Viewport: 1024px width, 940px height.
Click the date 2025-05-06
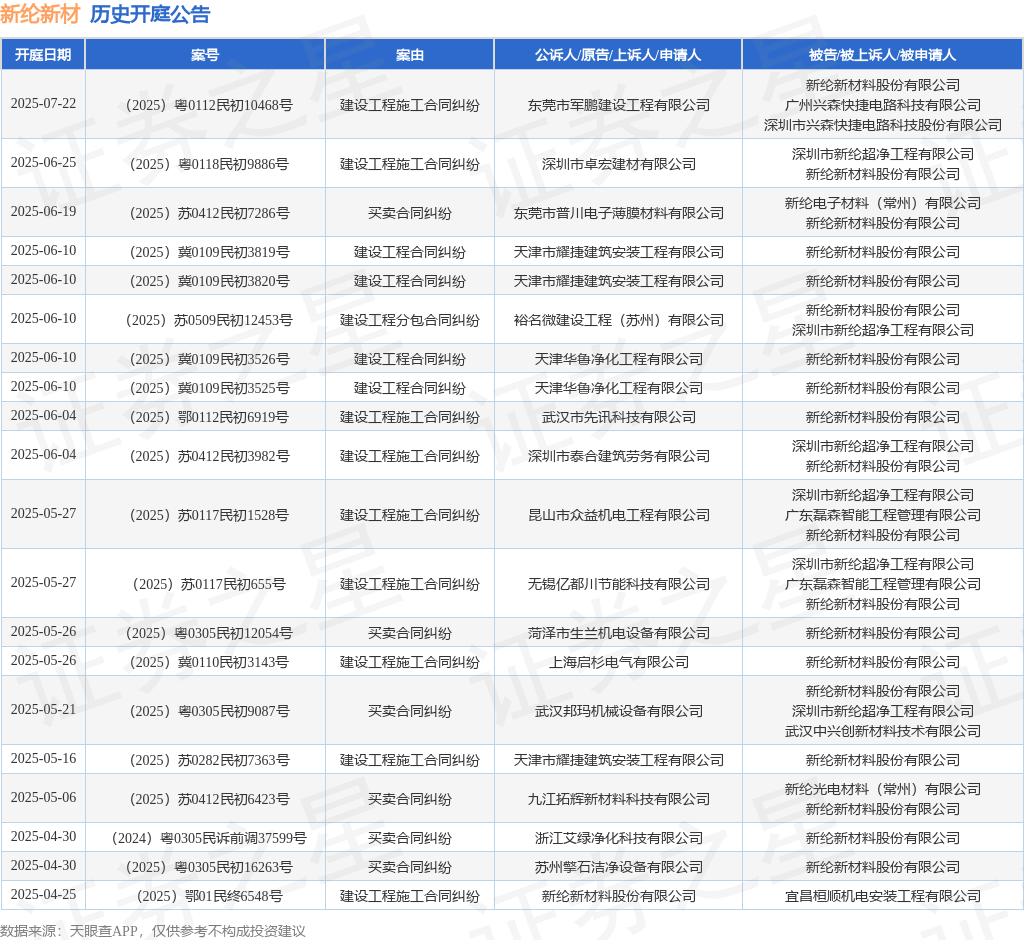coord(43,798)
